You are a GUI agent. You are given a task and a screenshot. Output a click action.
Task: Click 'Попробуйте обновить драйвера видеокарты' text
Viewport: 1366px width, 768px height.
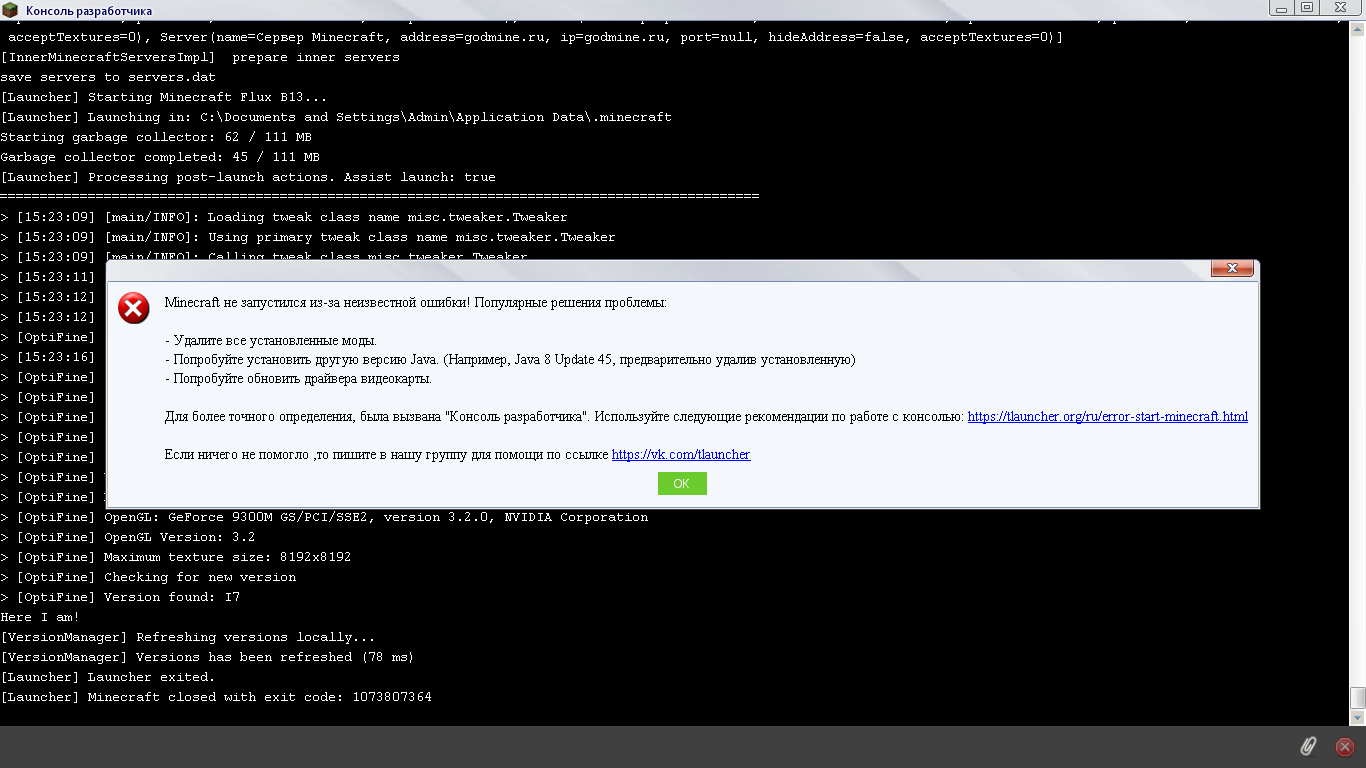pyautogui.click(x=298, y=379)
